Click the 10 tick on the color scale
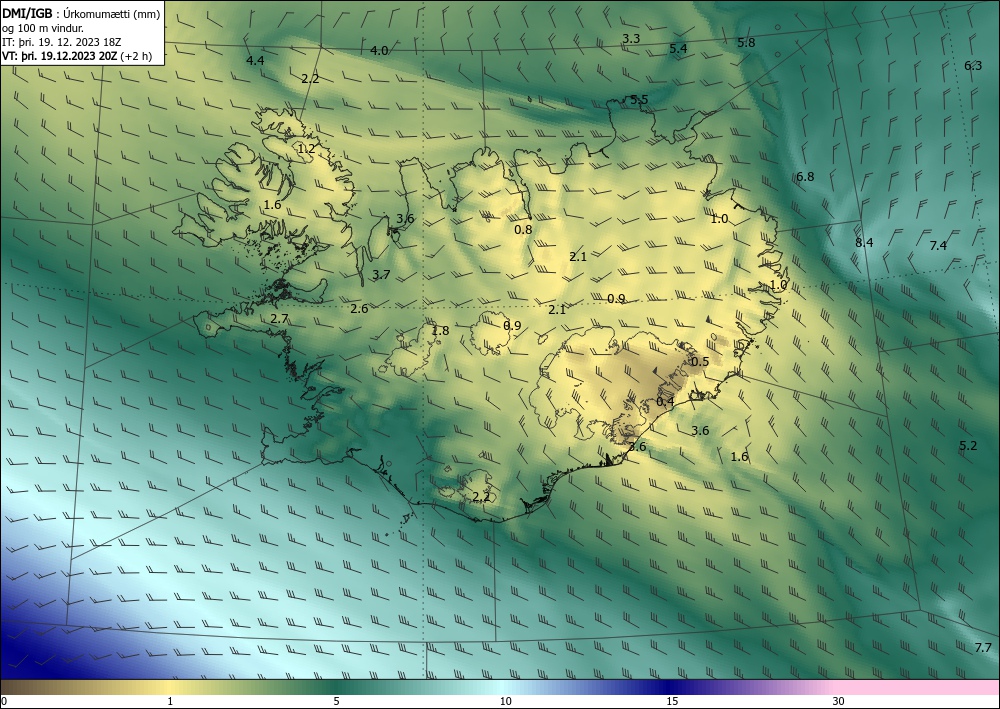Viewport: 1000px width, 709px height. tap(505, 701)
